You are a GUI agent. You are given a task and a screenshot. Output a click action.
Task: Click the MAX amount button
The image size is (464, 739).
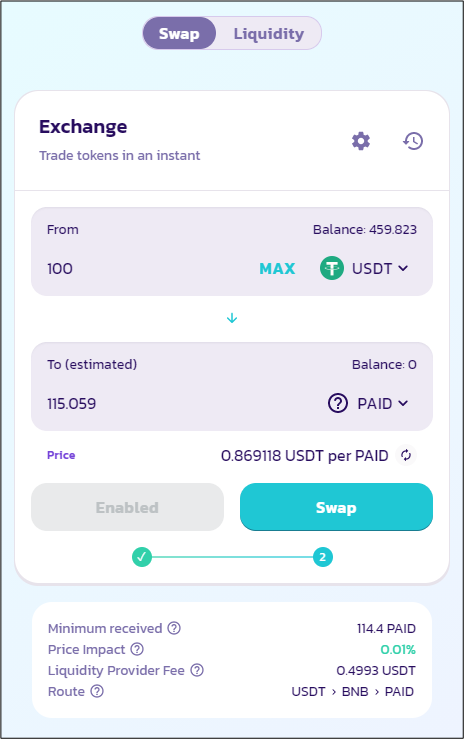[x=277, y=269]
